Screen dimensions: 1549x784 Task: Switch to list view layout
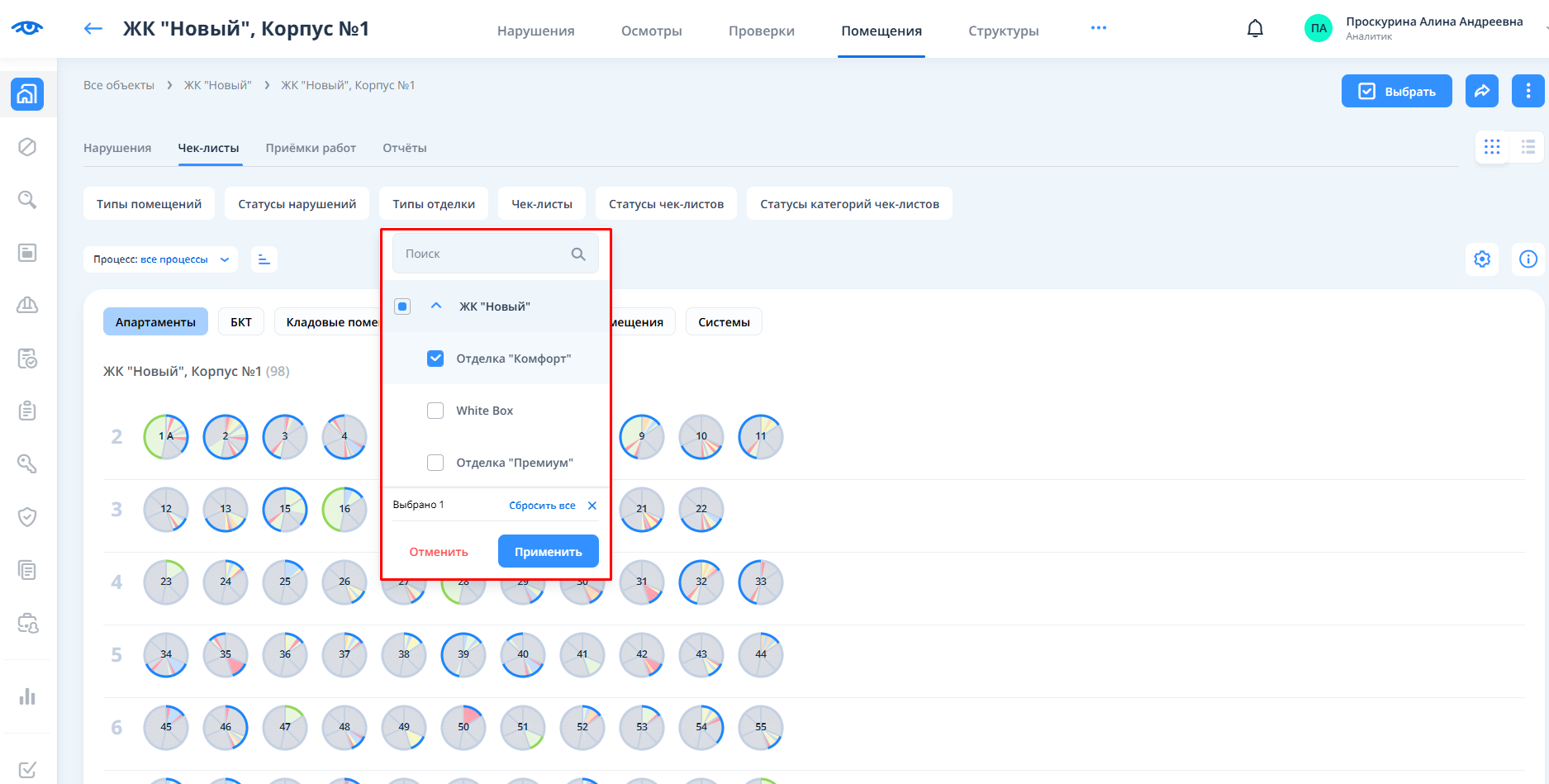[x=1528, y=147]
